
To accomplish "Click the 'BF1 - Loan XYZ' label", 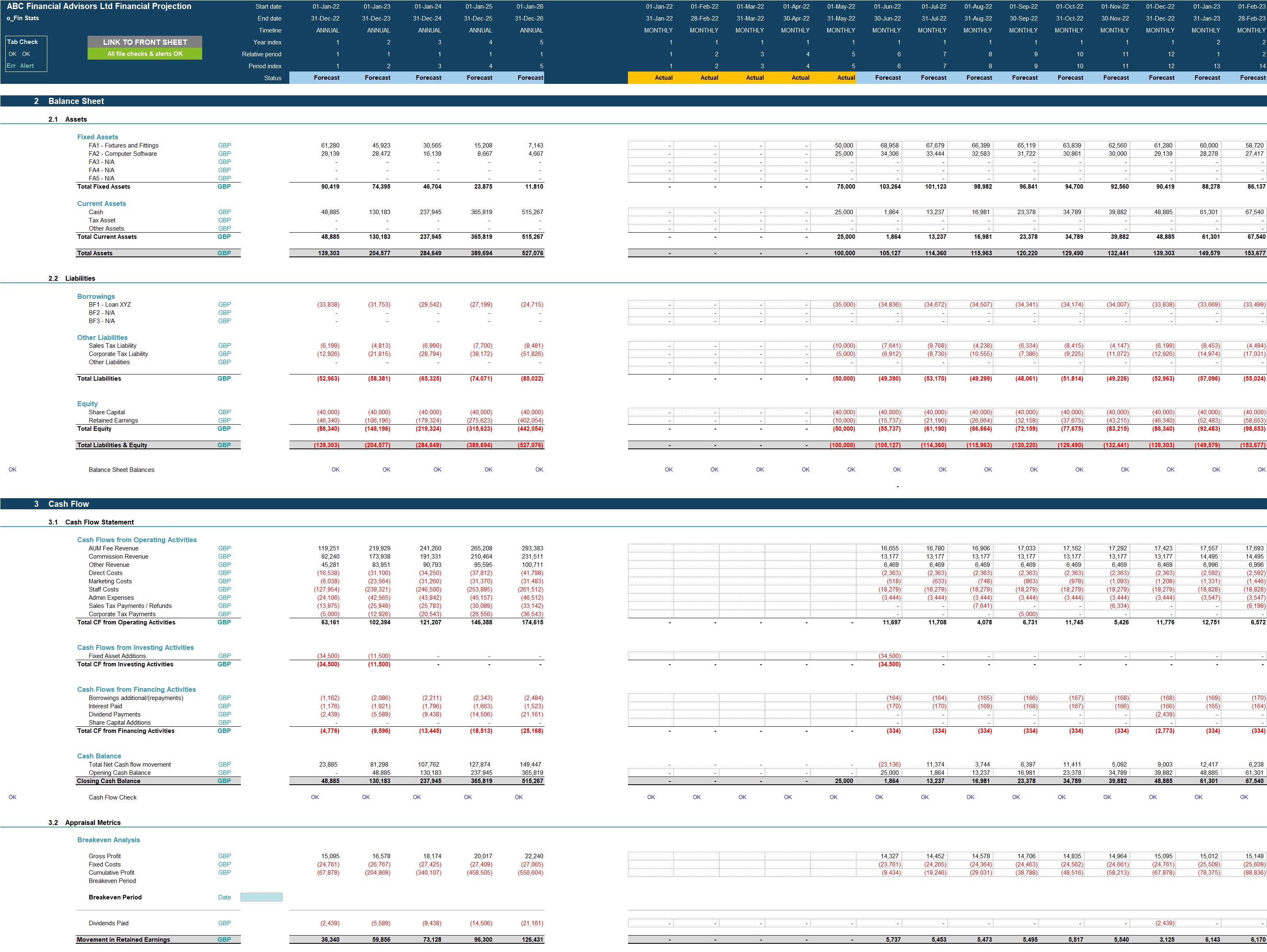I will [109, 305].
